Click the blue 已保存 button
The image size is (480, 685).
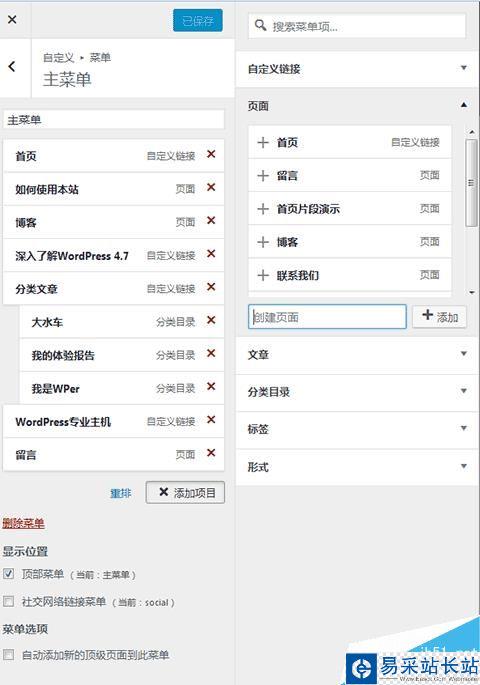pyautogui.click(x=198, y=21)
